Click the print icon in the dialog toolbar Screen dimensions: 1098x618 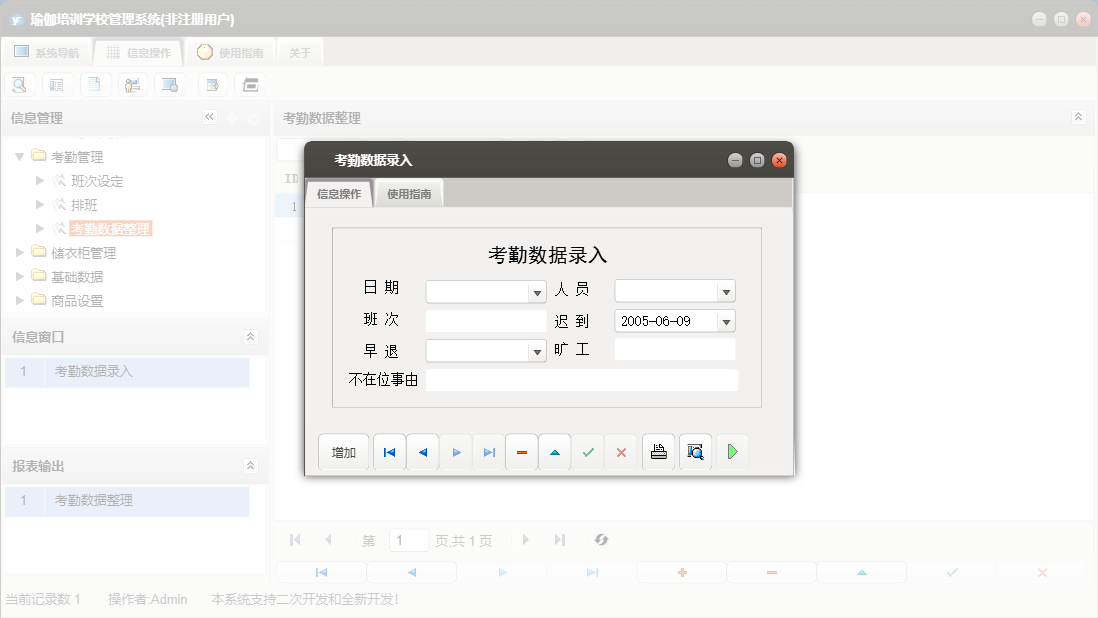point(658,452)
